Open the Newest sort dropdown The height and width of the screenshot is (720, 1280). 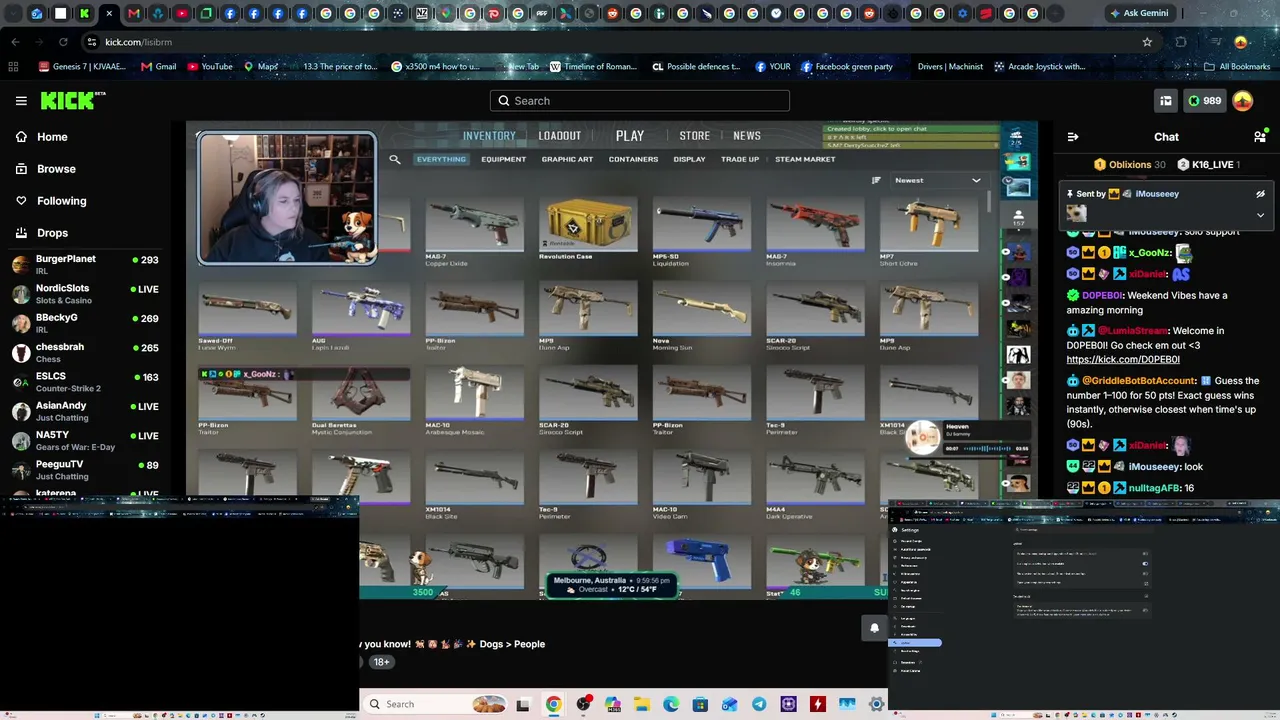coord(938,180)
